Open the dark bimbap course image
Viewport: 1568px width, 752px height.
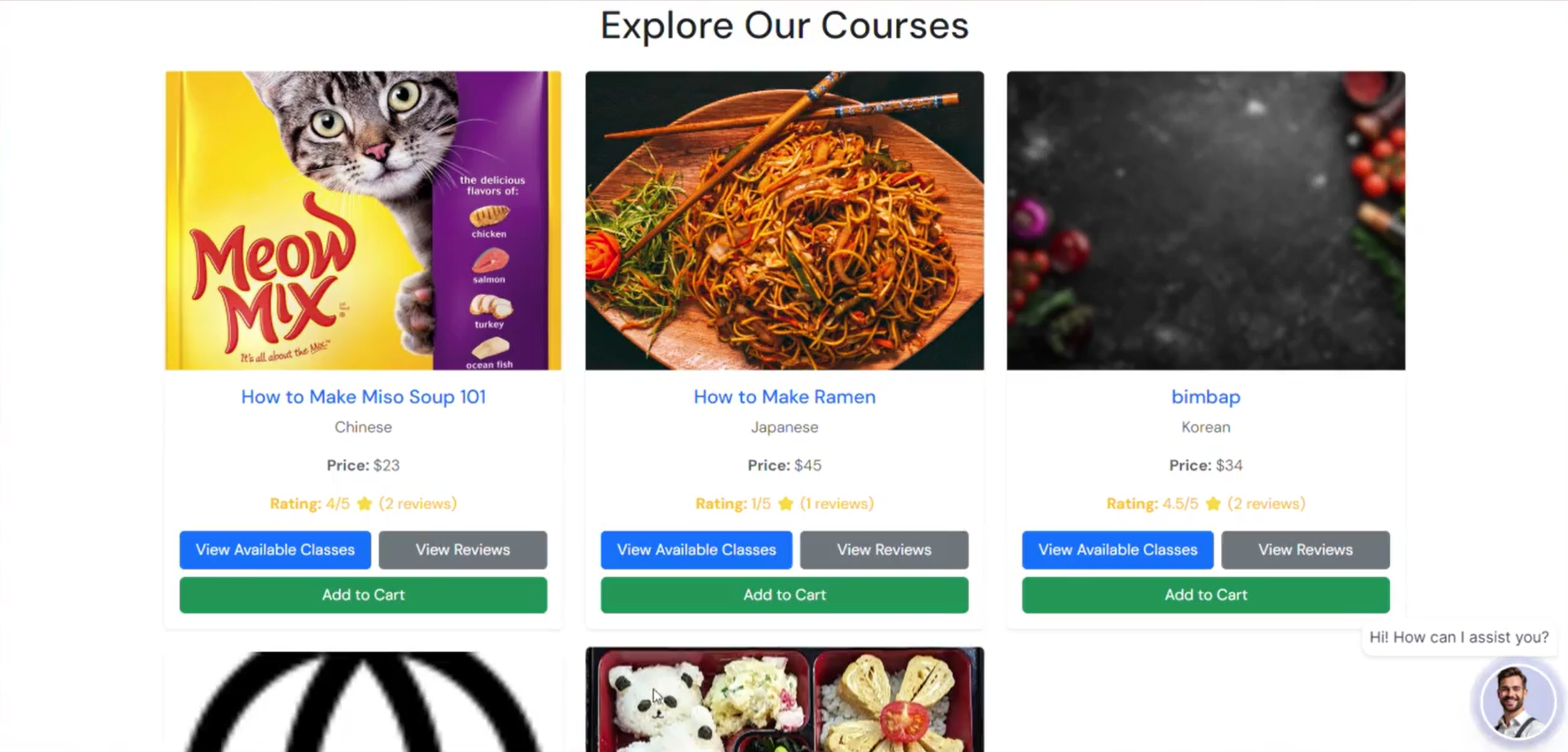pos(1205,220)
